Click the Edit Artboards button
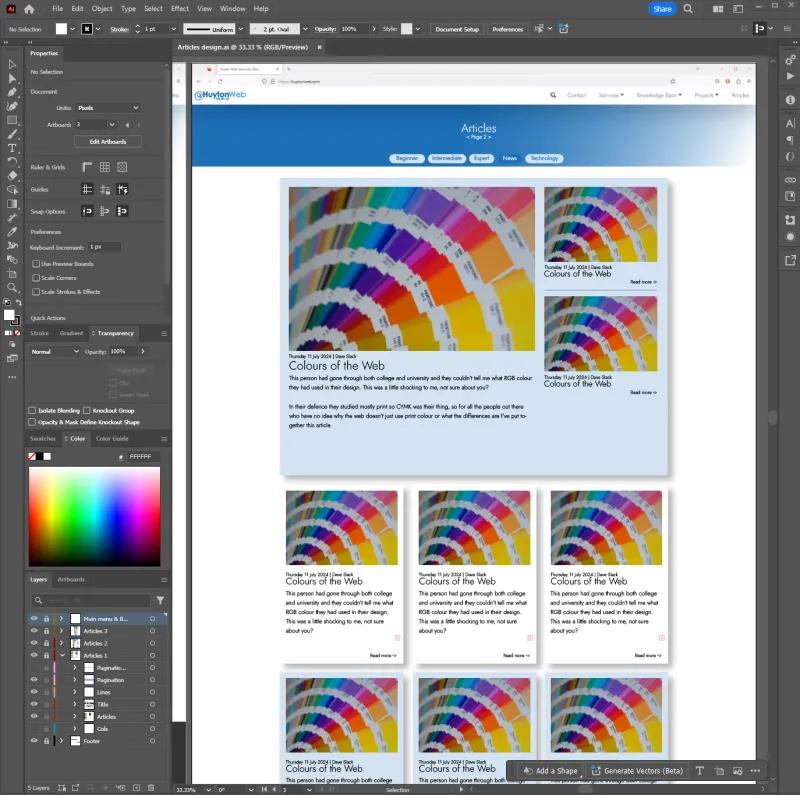This screenshot has height=795, width=800. pos(107,141)
